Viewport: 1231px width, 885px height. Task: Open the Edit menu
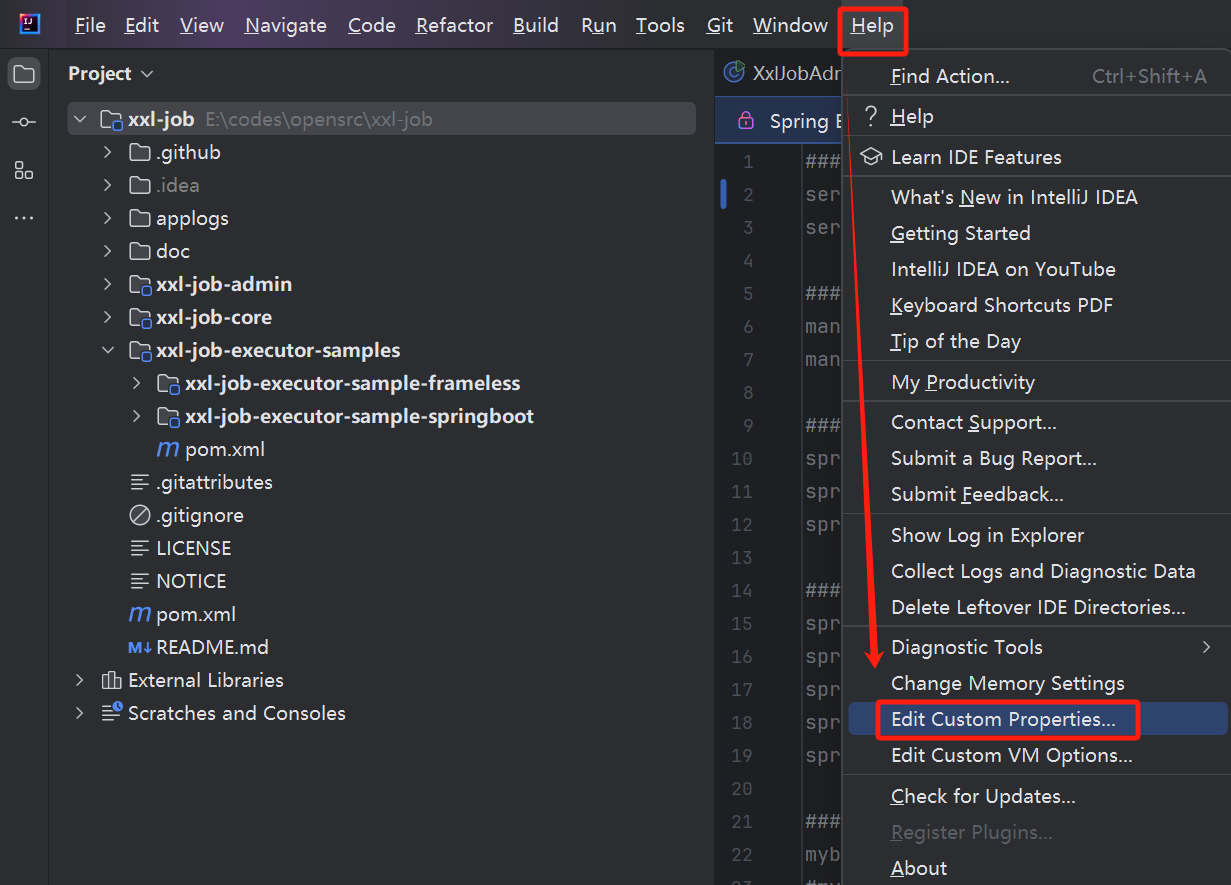point(142,25)
